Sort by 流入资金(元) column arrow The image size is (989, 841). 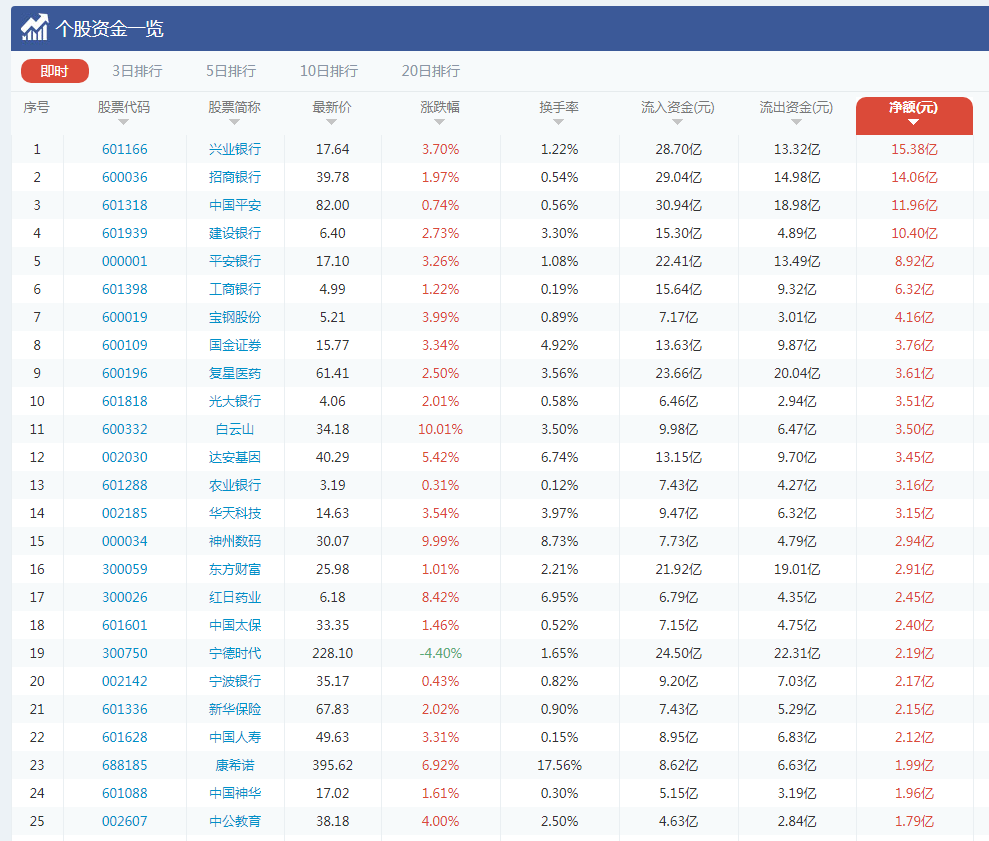pyautogui.click(x=677, y=122)
